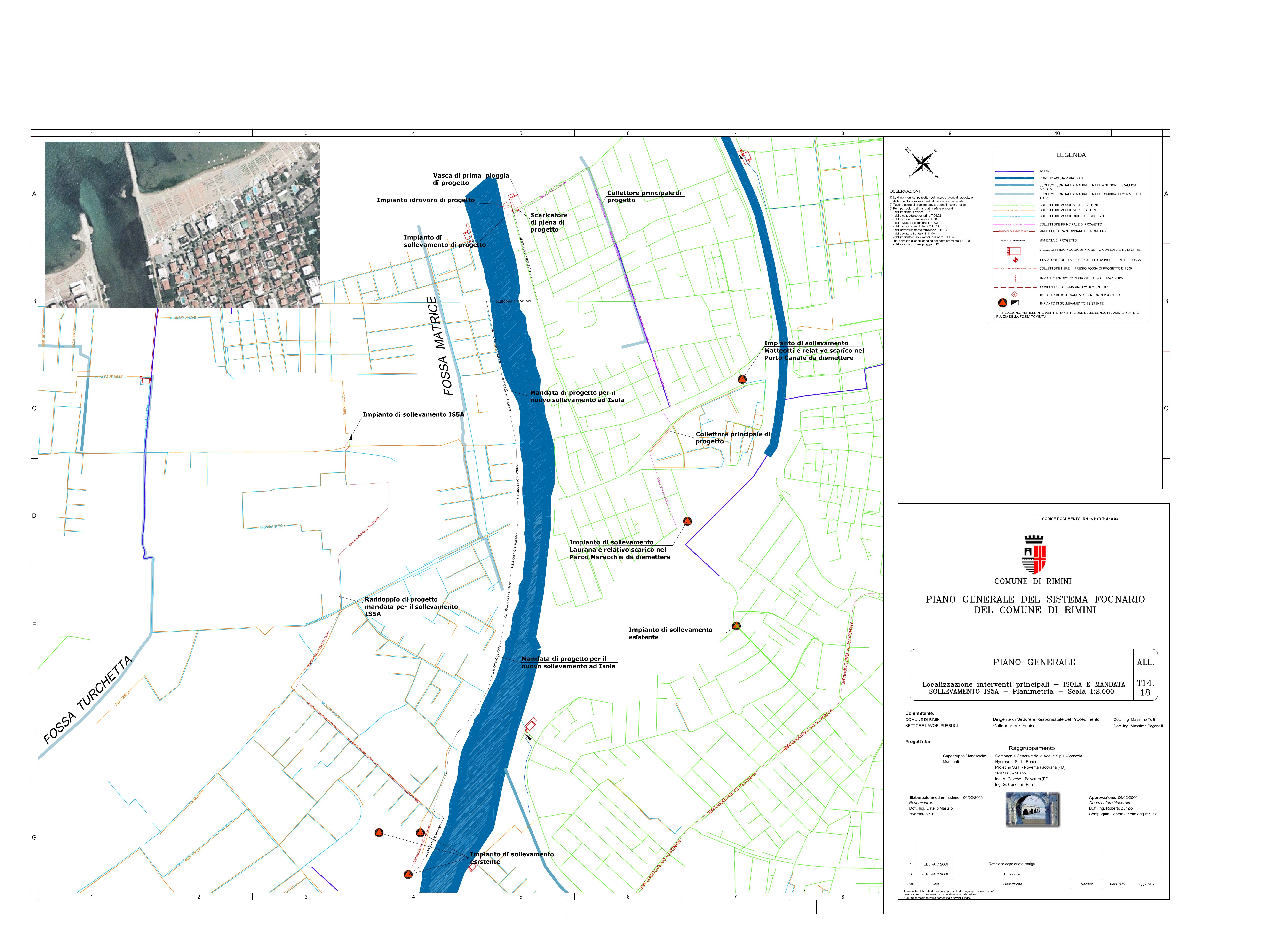Screen dimensions: 1288x930
Task: Click black-and-white existing station legend symbol
Action: click(x=1015, y=303)
